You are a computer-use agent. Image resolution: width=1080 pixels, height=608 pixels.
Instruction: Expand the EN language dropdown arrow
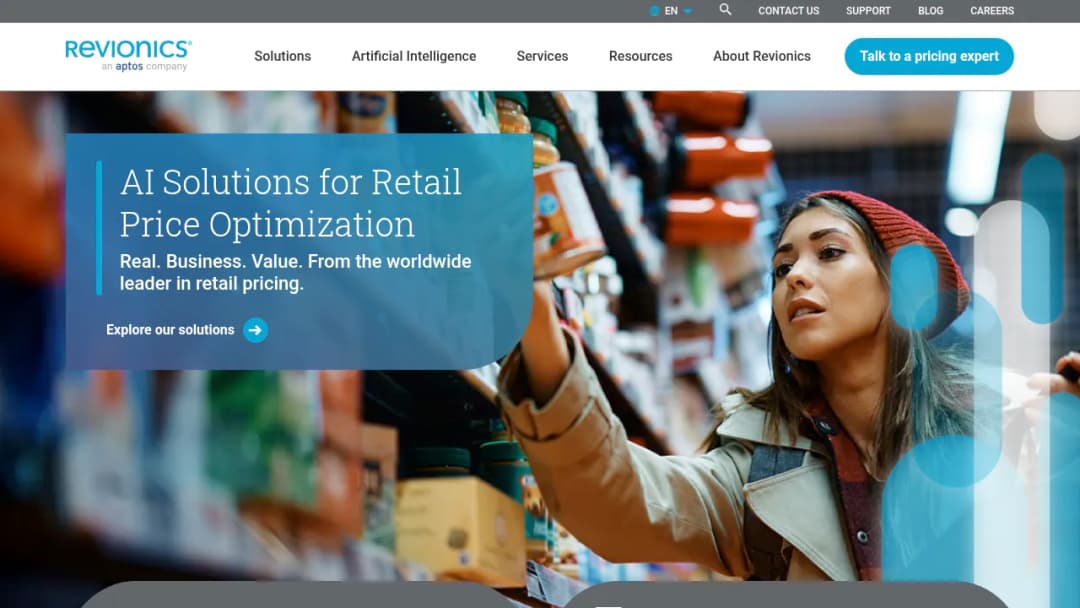click(687, 11)
